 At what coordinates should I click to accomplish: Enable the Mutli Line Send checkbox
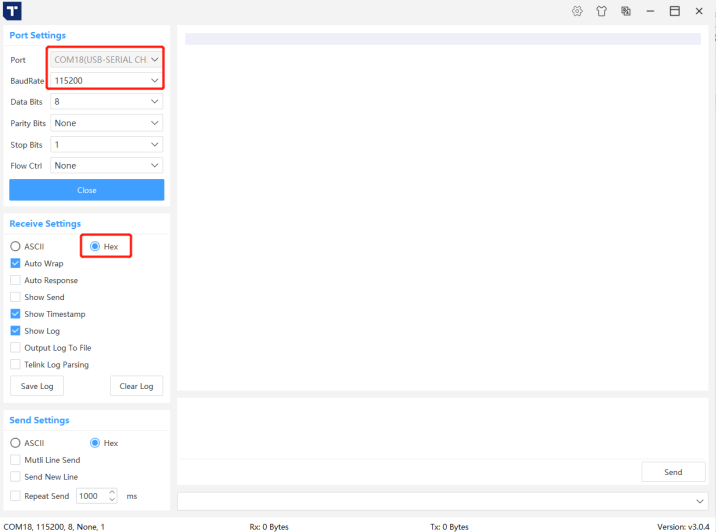[x=15, y=460]
